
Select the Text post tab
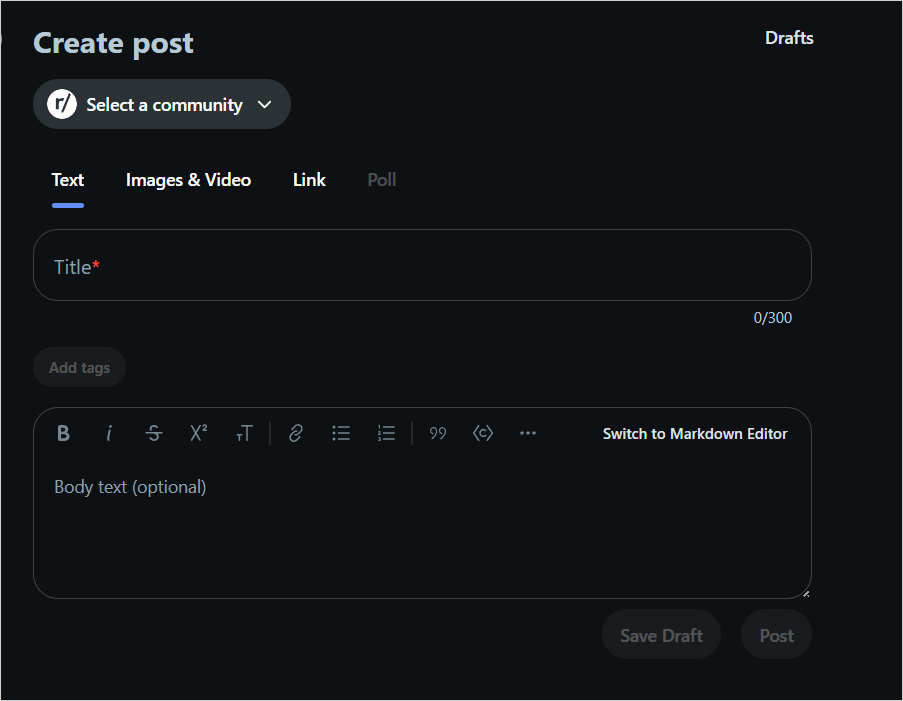68,180
